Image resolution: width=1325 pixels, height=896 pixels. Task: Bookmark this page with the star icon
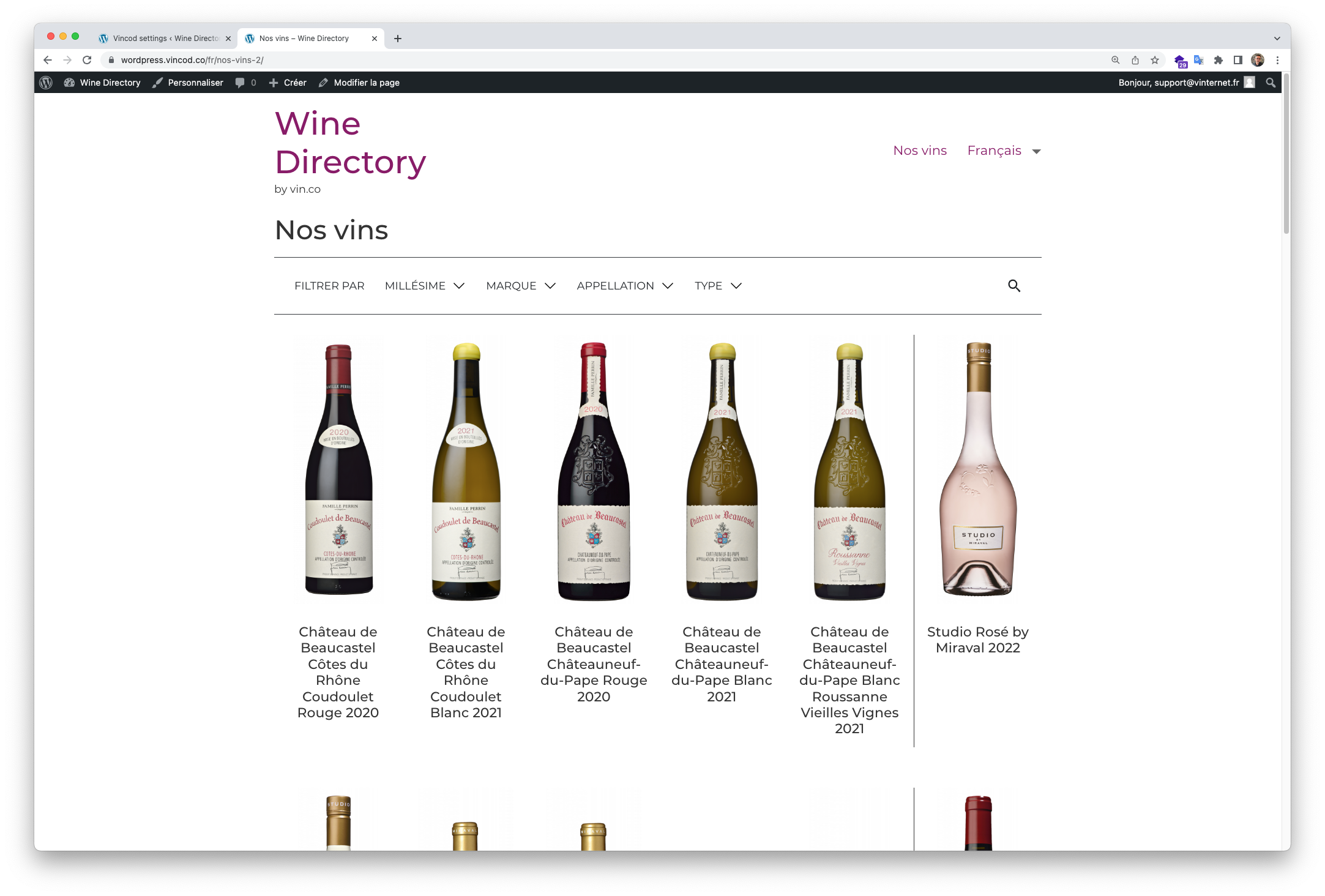[1155, 60]
